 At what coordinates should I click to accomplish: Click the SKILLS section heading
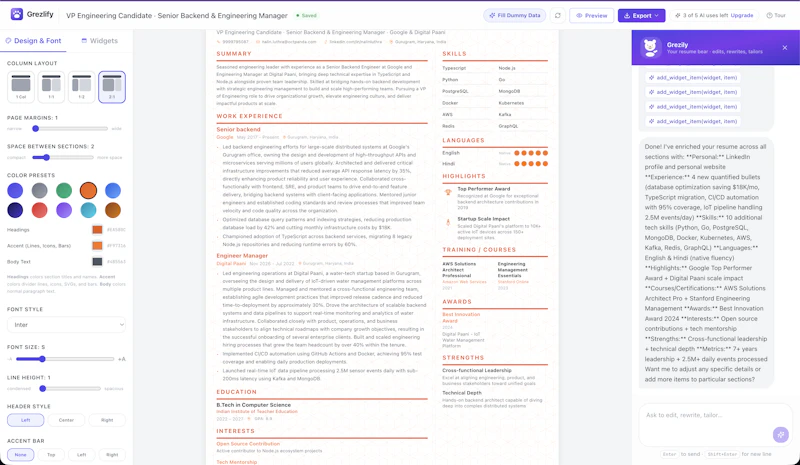[x=455, y=54]
